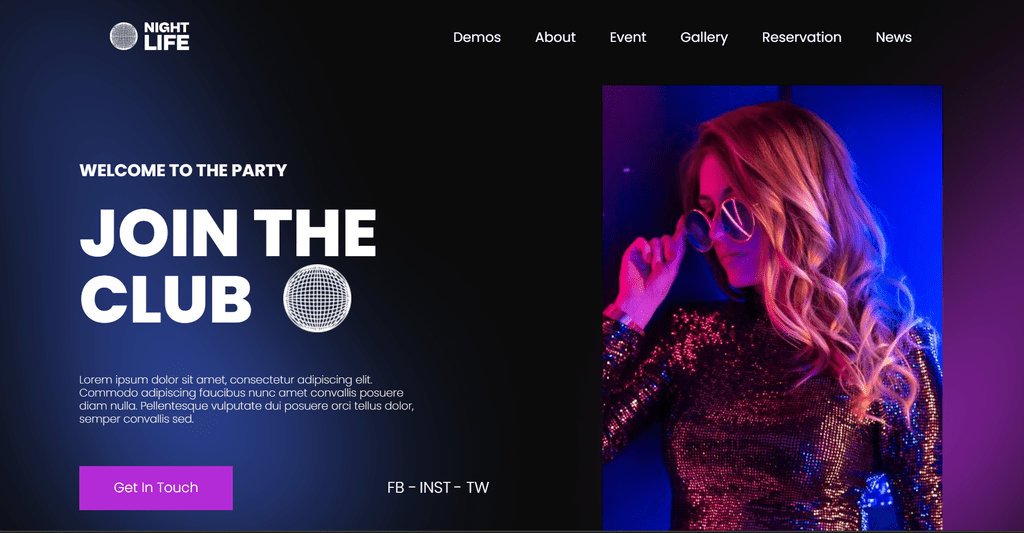The width and height of the screenshot is (1024, 533).
Task: Go to the About page
Action: [x=555, y=37]
